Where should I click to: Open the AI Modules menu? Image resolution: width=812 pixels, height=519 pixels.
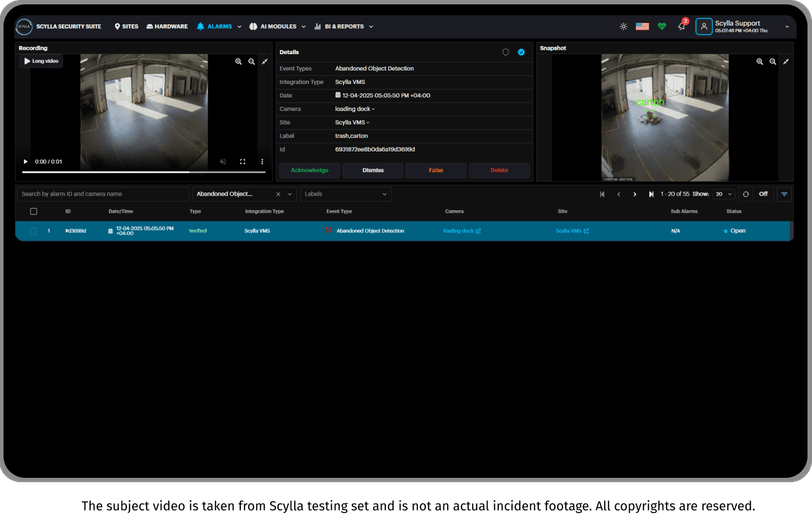(273, 26)
